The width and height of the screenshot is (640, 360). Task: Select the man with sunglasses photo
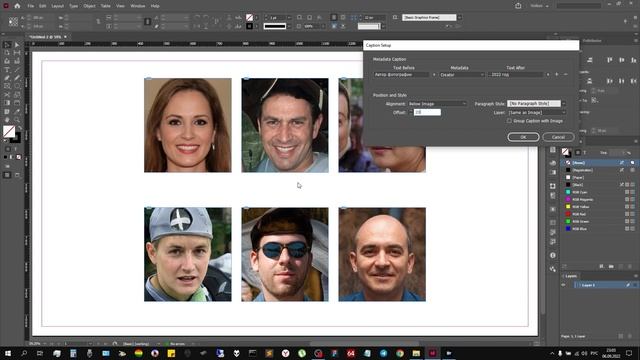[285, 255]
